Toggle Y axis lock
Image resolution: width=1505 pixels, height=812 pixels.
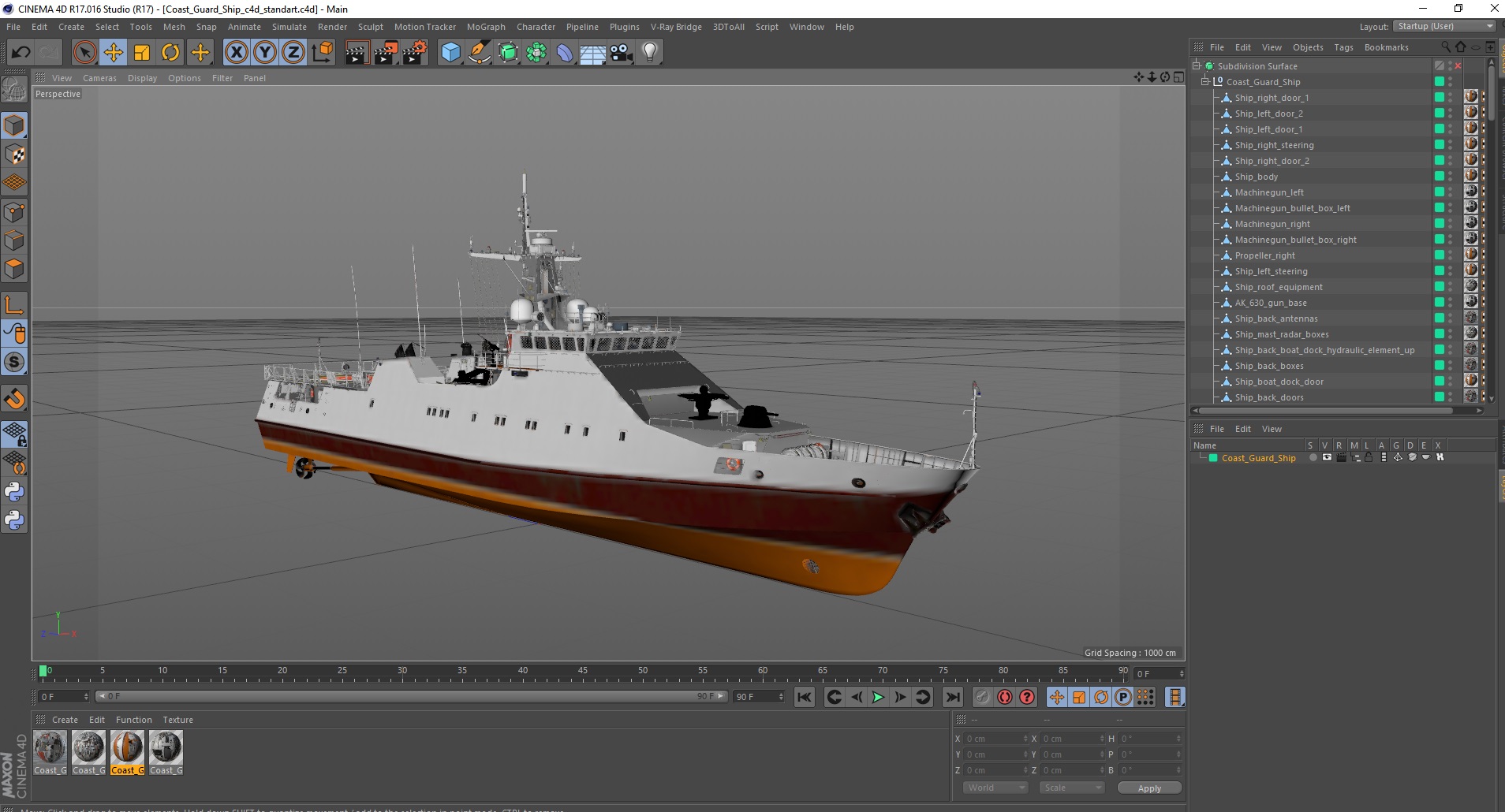click(265, 53)
